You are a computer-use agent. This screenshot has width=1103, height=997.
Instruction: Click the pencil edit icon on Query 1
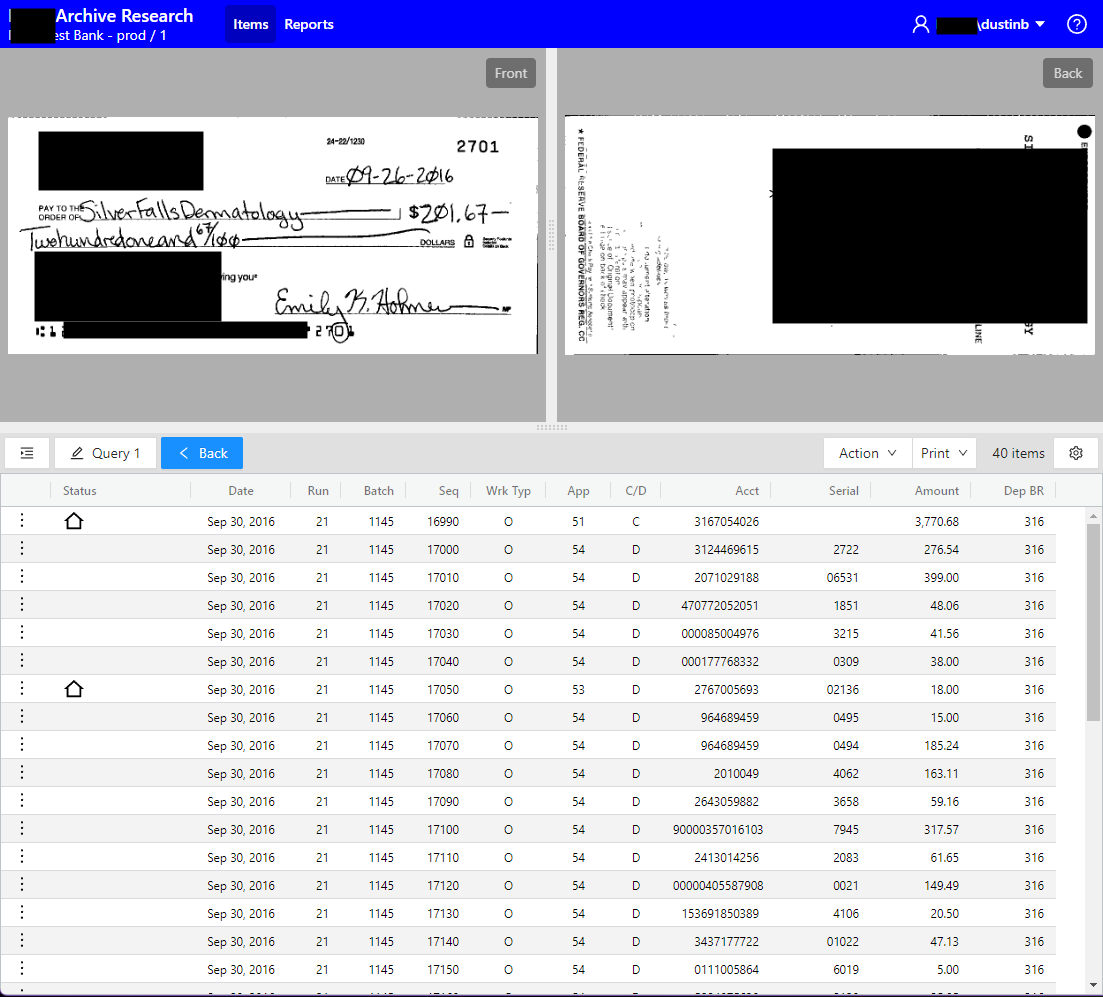coord(77,452)
